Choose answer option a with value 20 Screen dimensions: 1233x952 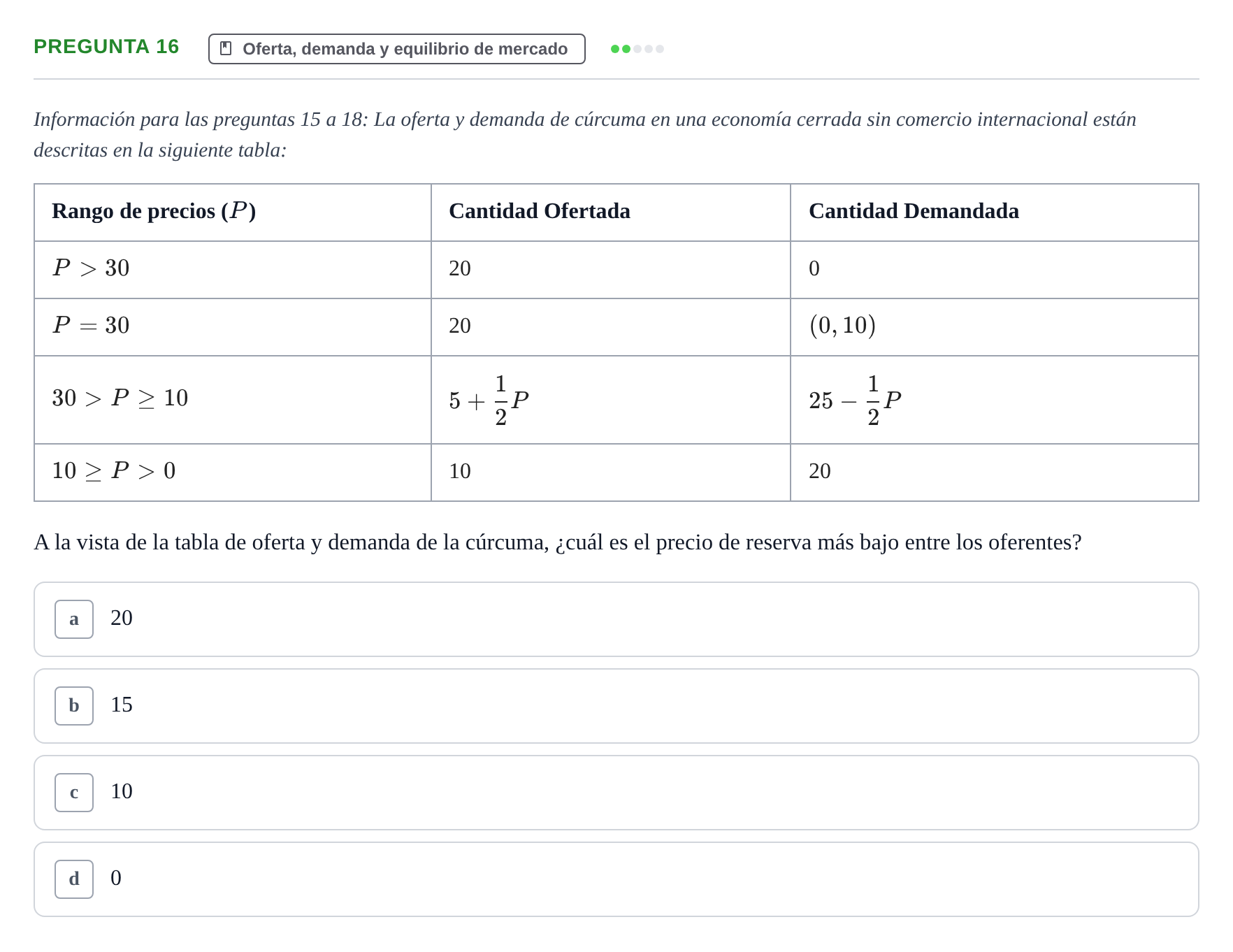coord(616,619)
